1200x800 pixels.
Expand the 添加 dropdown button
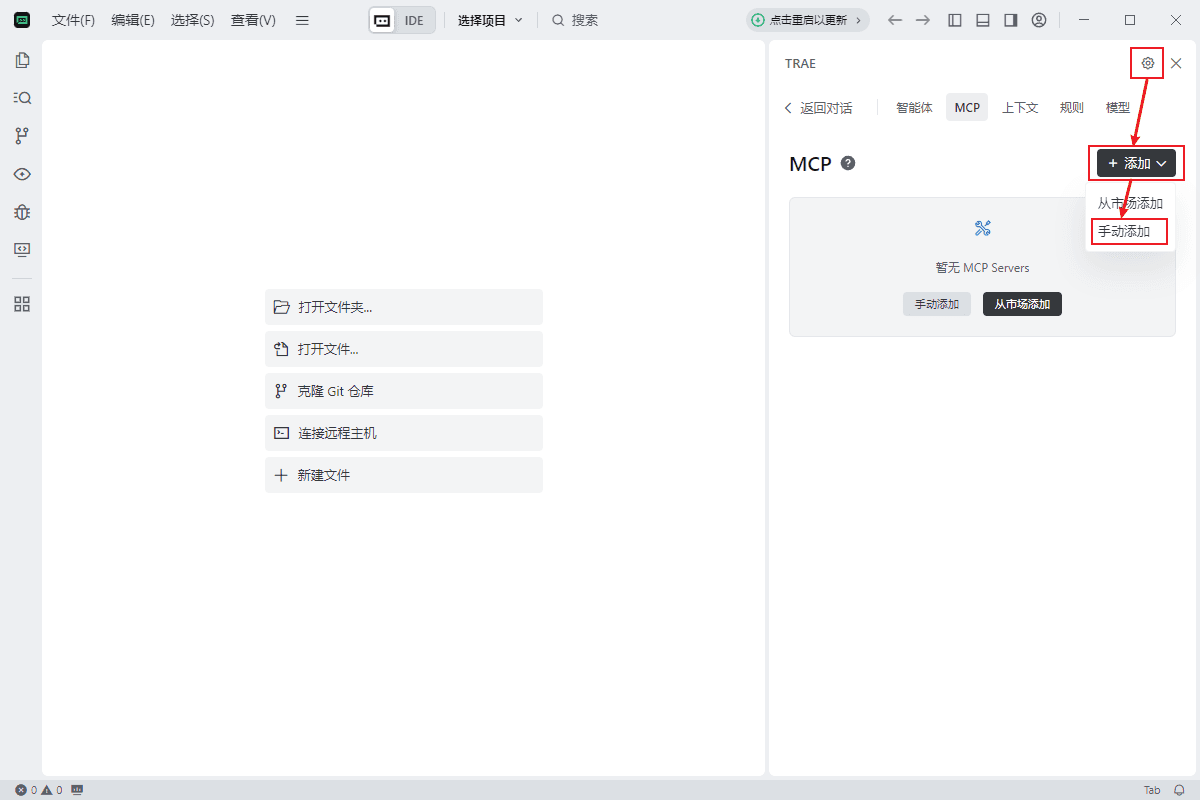[1136, 163]
